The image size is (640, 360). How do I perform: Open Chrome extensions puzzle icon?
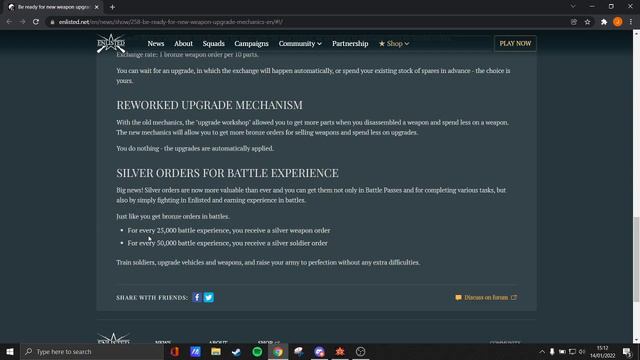(x=604, y=22)
